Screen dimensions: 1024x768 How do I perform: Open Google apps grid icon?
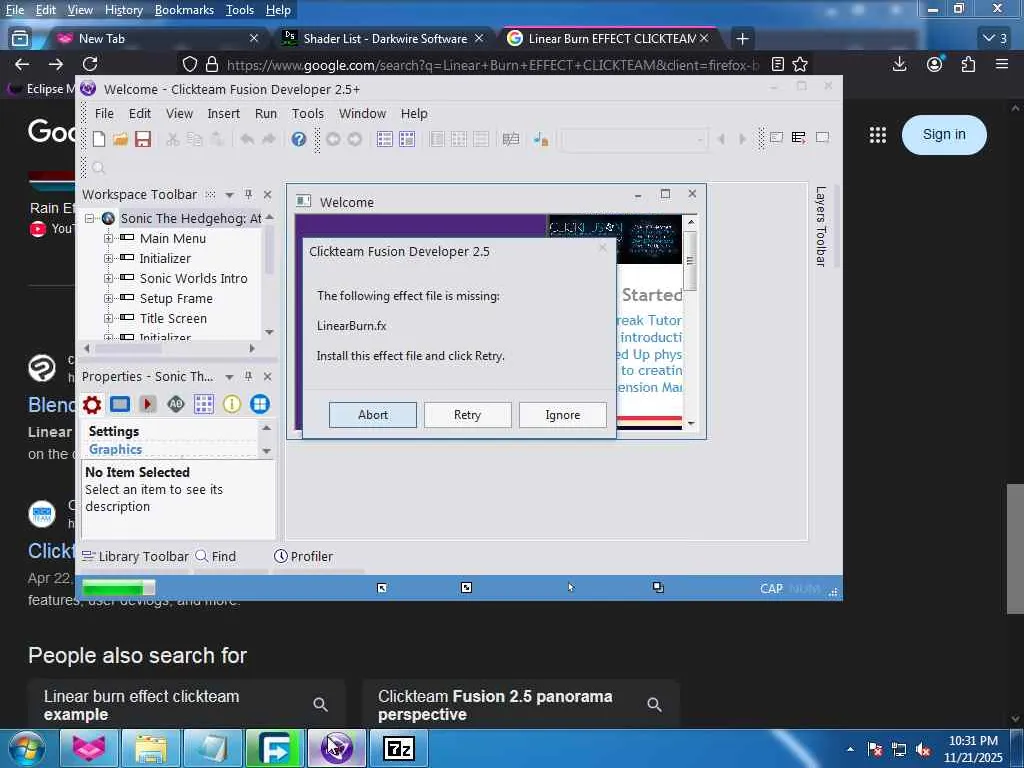click(x=878, y=135)
